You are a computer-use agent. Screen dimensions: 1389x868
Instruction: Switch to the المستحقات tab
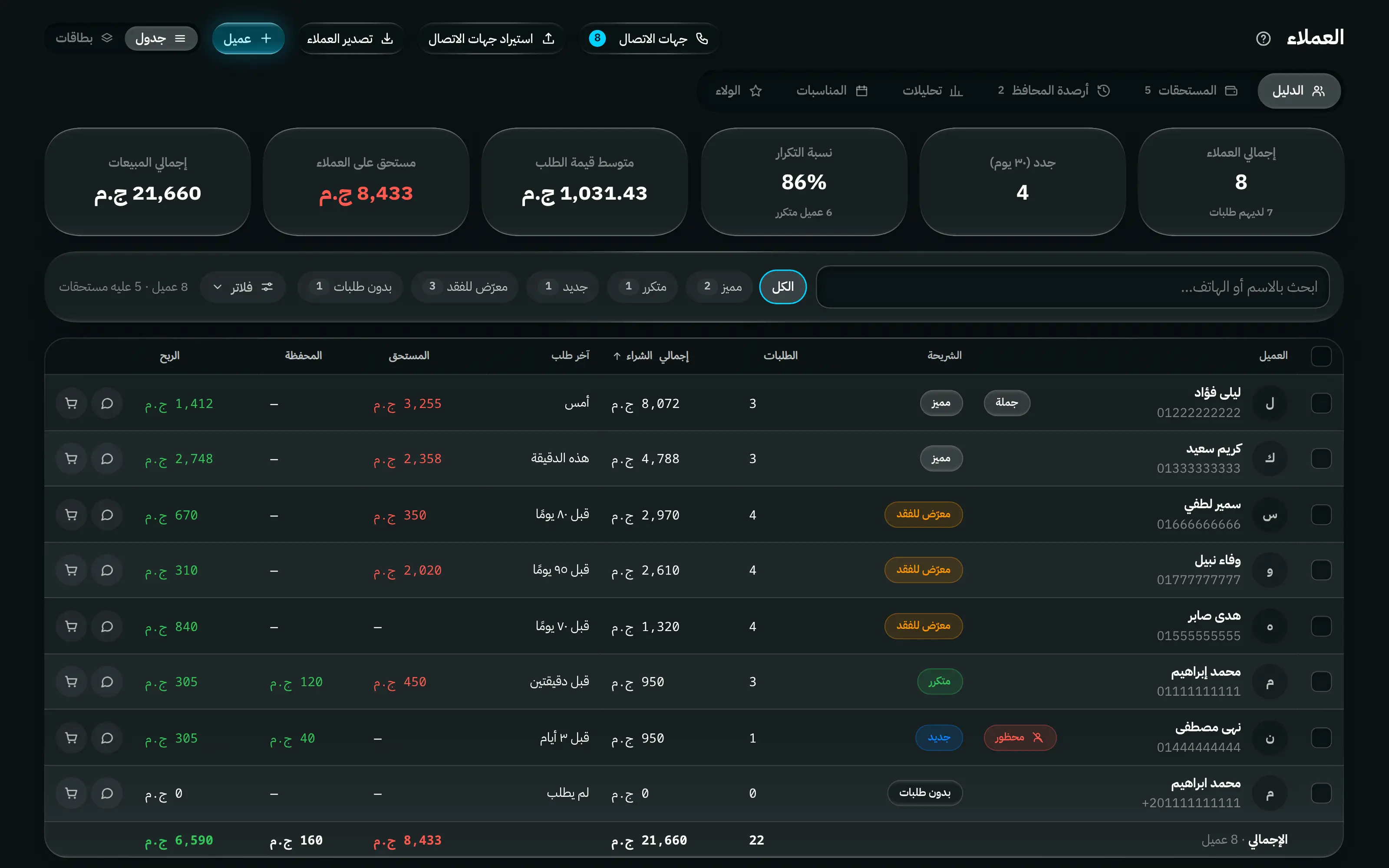[1190, 91]
